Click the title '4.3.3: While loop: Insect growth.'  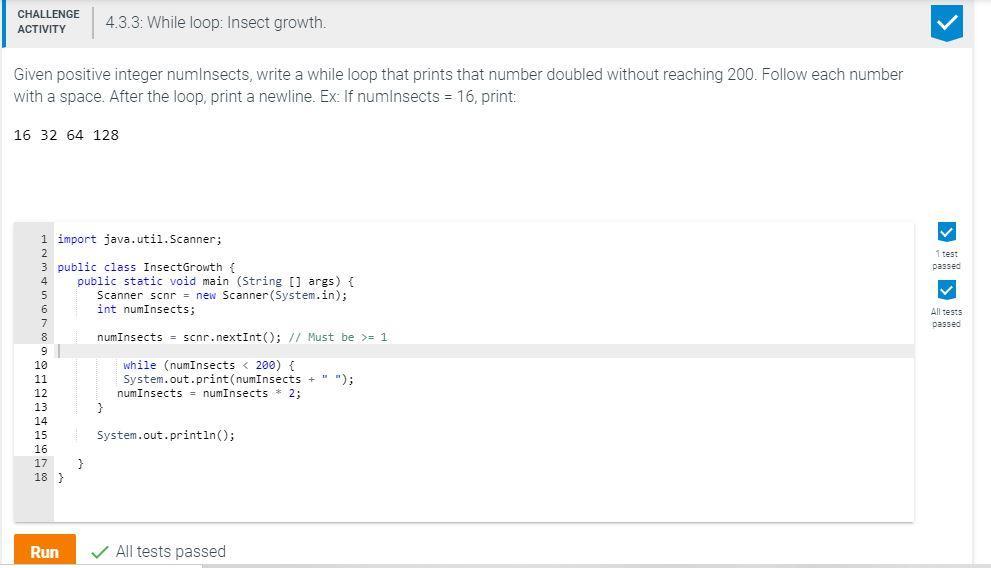click(216, 23)
